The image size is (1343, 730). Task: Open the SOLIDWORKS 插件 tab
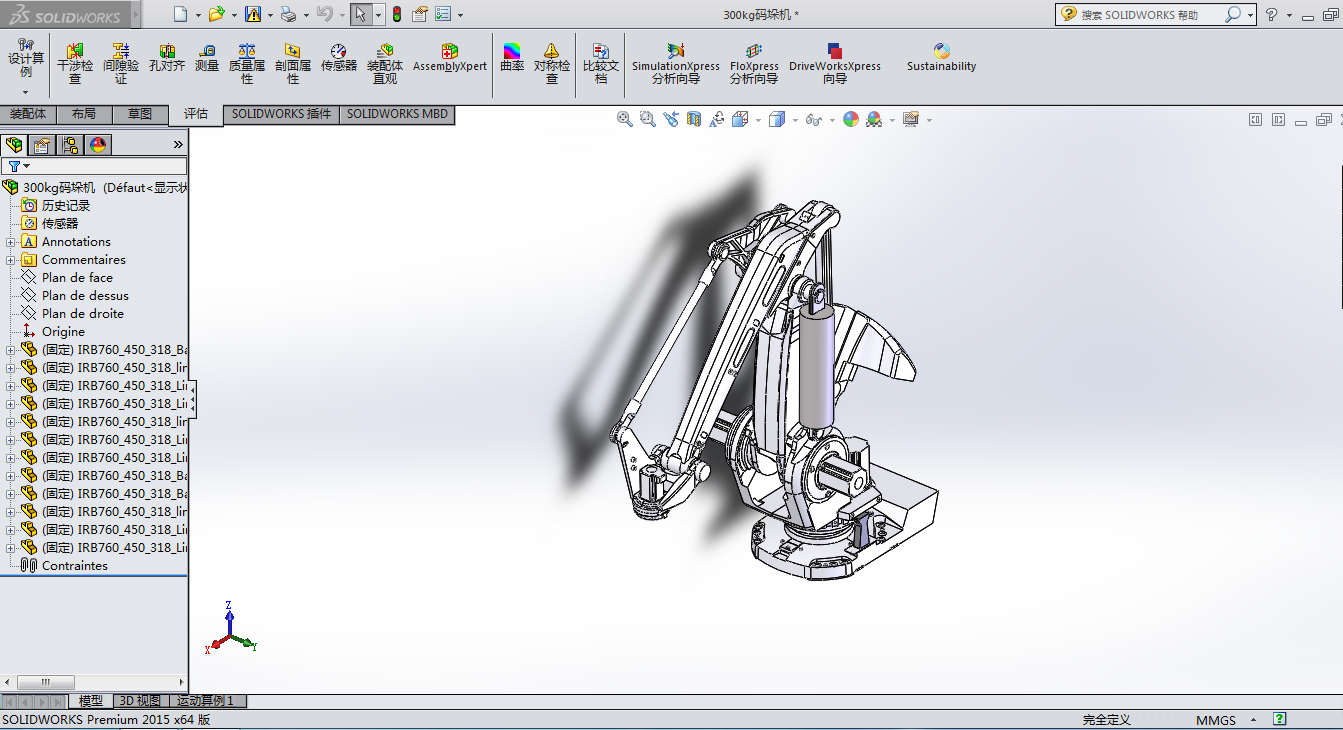[281, 114]
